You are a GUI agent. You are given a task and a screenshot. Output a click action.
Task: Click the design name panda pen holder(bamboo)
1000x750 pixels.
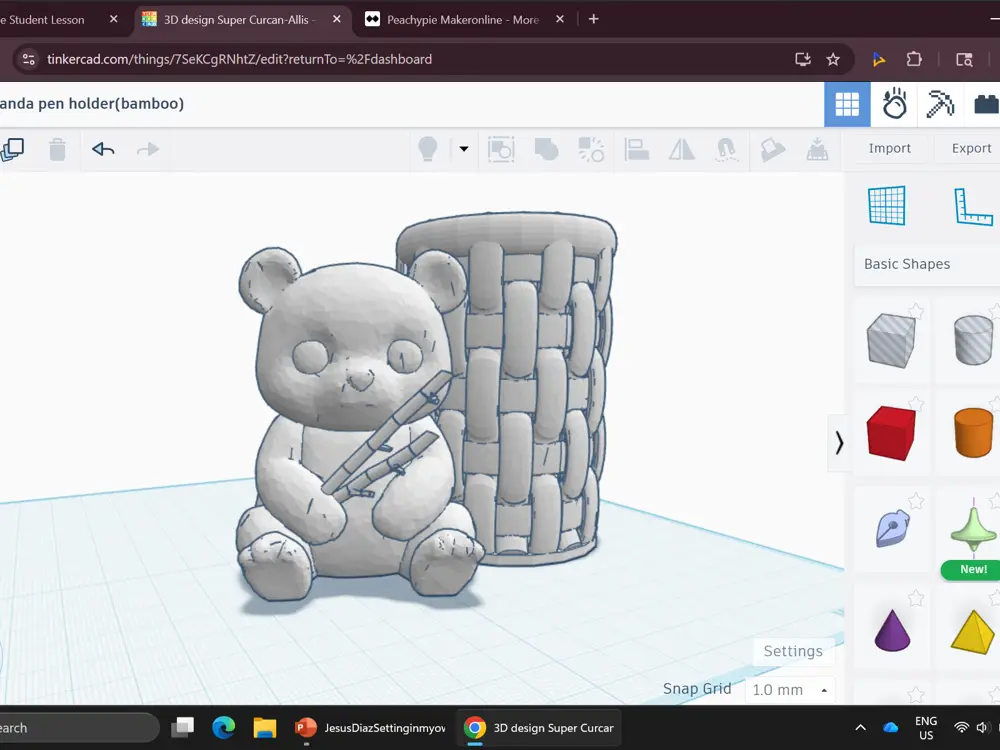click(x=92, y=103)
